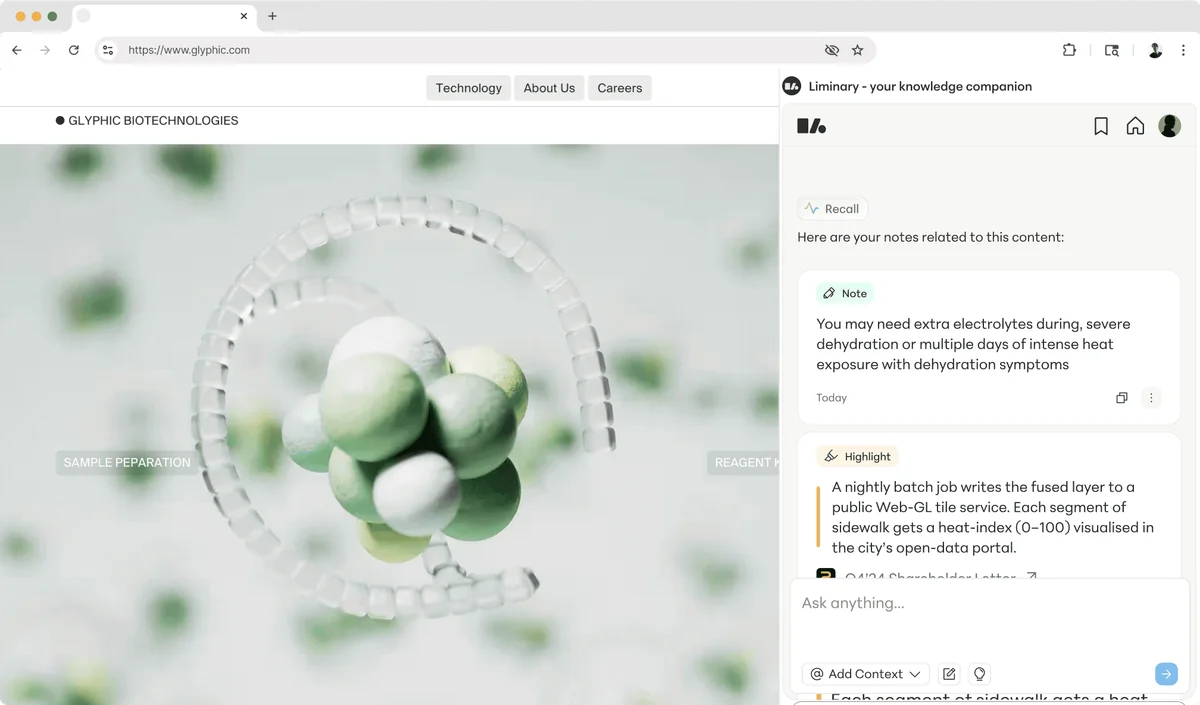Toggle tracking protection eye icon

(832, 49)
